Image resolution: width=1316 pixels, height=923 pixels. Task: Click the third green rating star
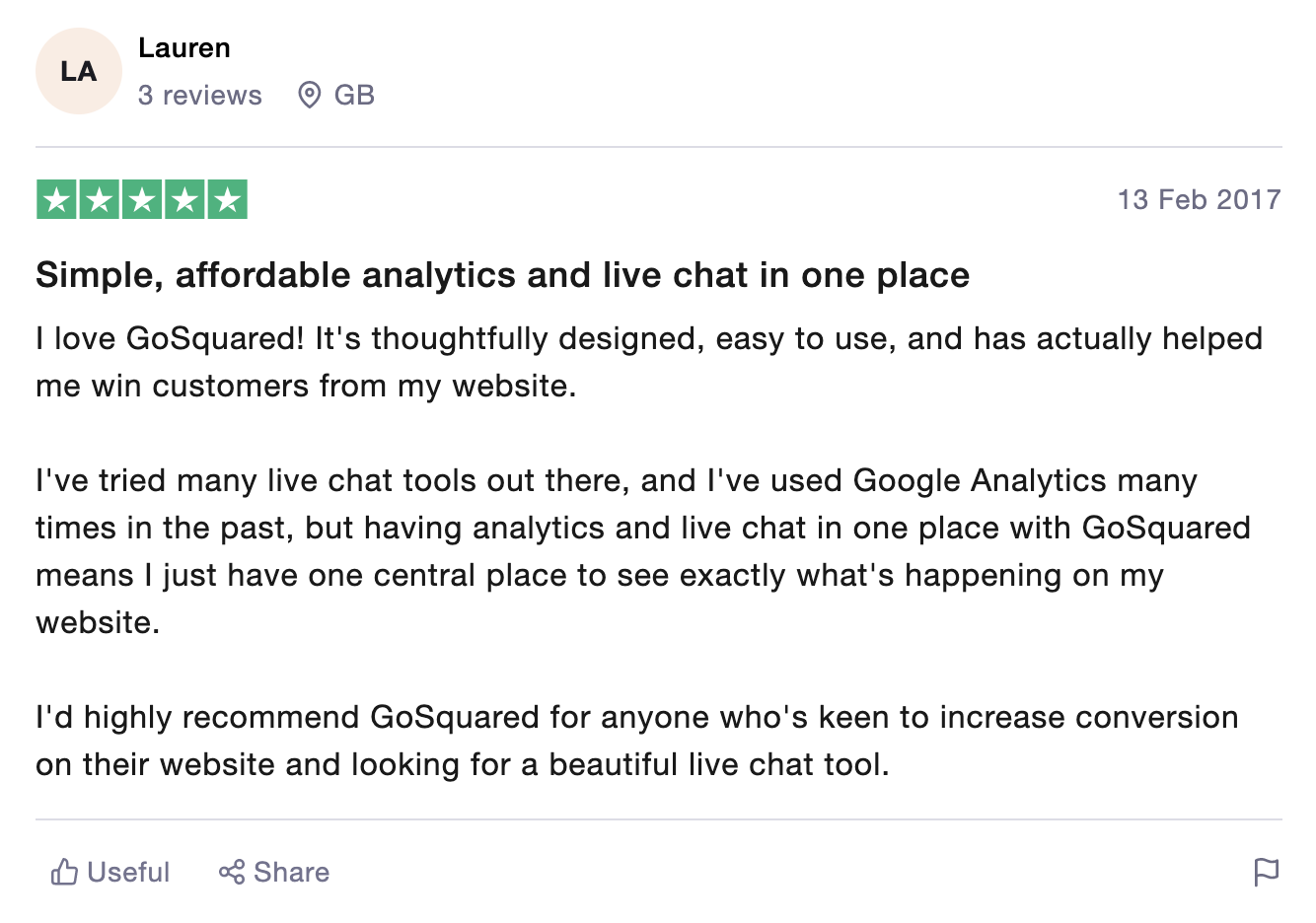(x=142, y=199)
